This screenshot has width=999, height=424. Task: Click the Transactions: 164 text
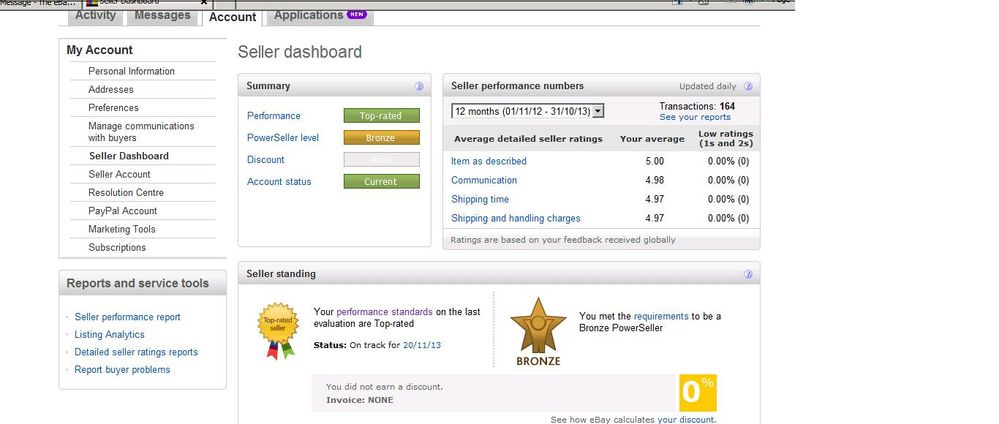[697, 106]
